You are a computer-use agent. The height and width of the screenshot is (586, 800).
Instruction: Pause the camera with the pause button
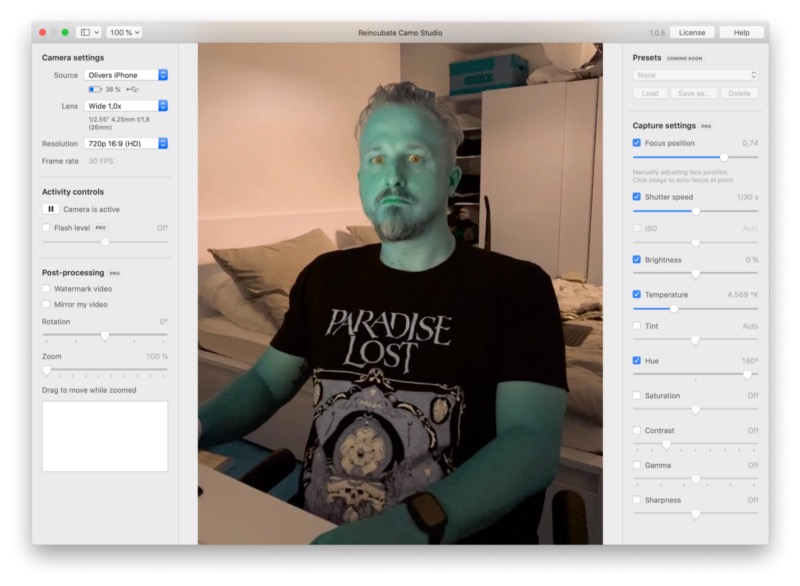tap(50, 210)
